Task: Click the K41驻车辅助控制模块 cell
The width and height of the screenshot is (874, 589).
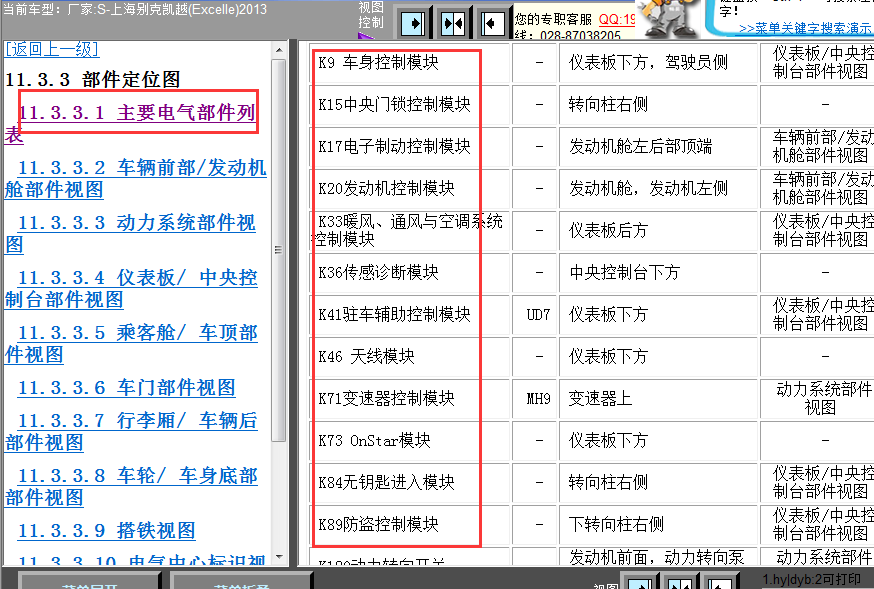Action: (x=410, y=315)
